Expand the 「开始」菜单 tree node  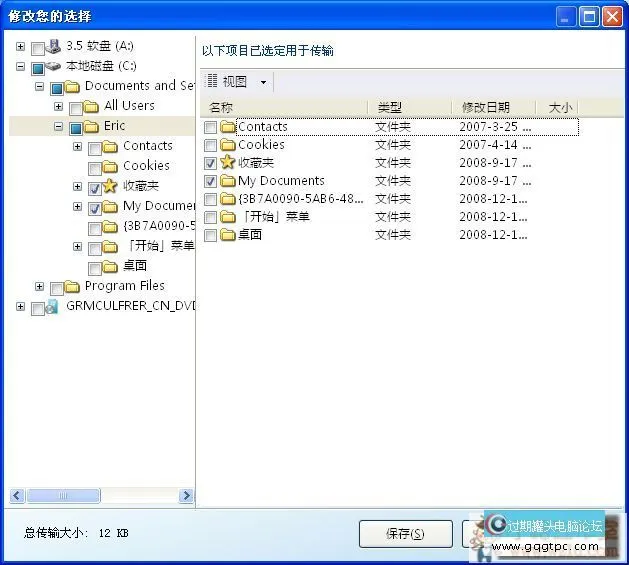tap(77, 246)
